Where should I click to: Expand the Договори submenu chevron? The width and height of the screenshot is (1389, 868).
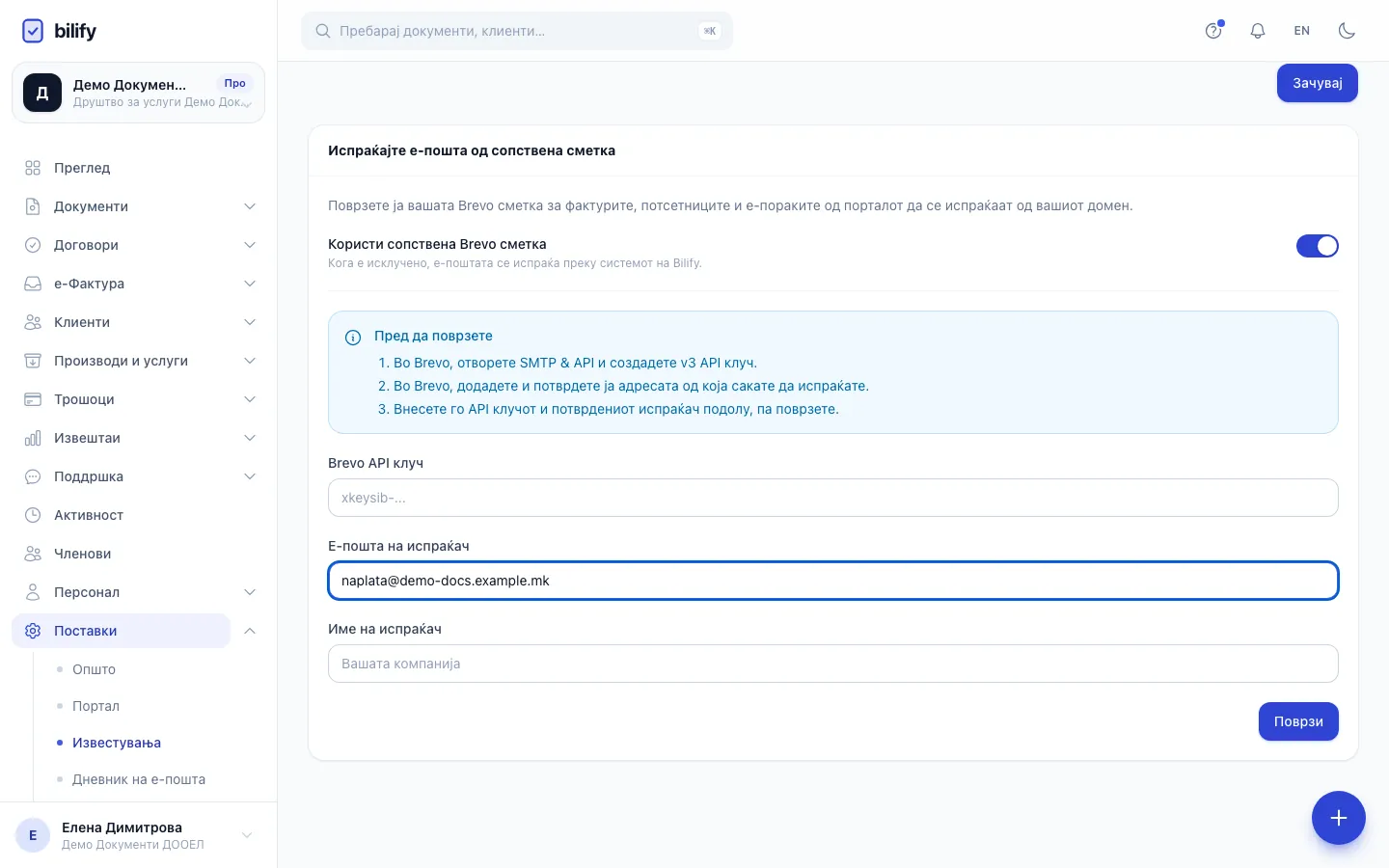250,245
